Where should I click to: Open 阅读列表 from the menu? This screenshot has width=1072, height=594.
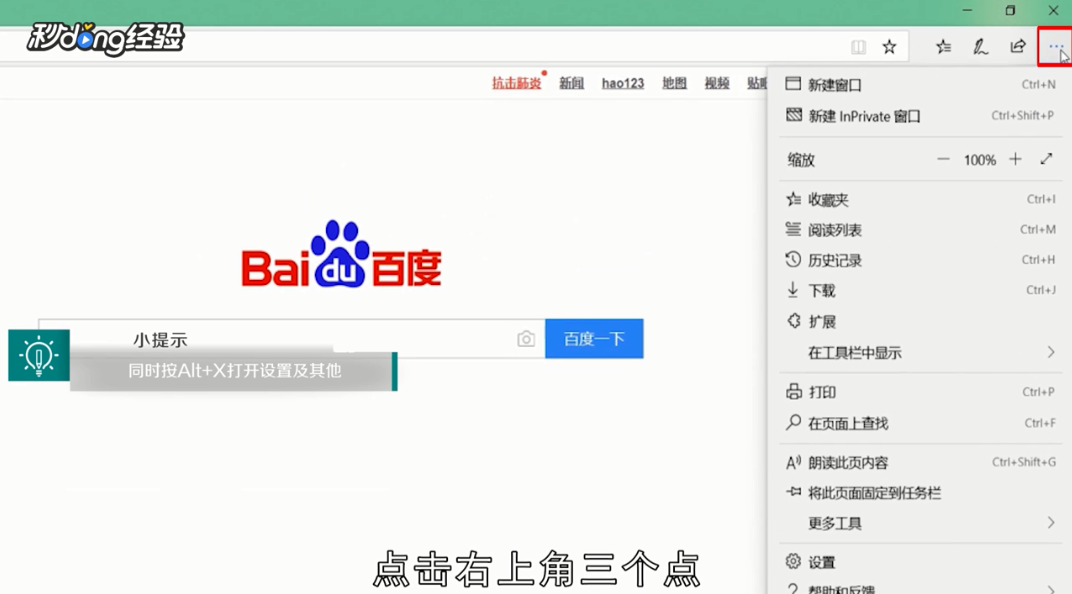[920, 230]
